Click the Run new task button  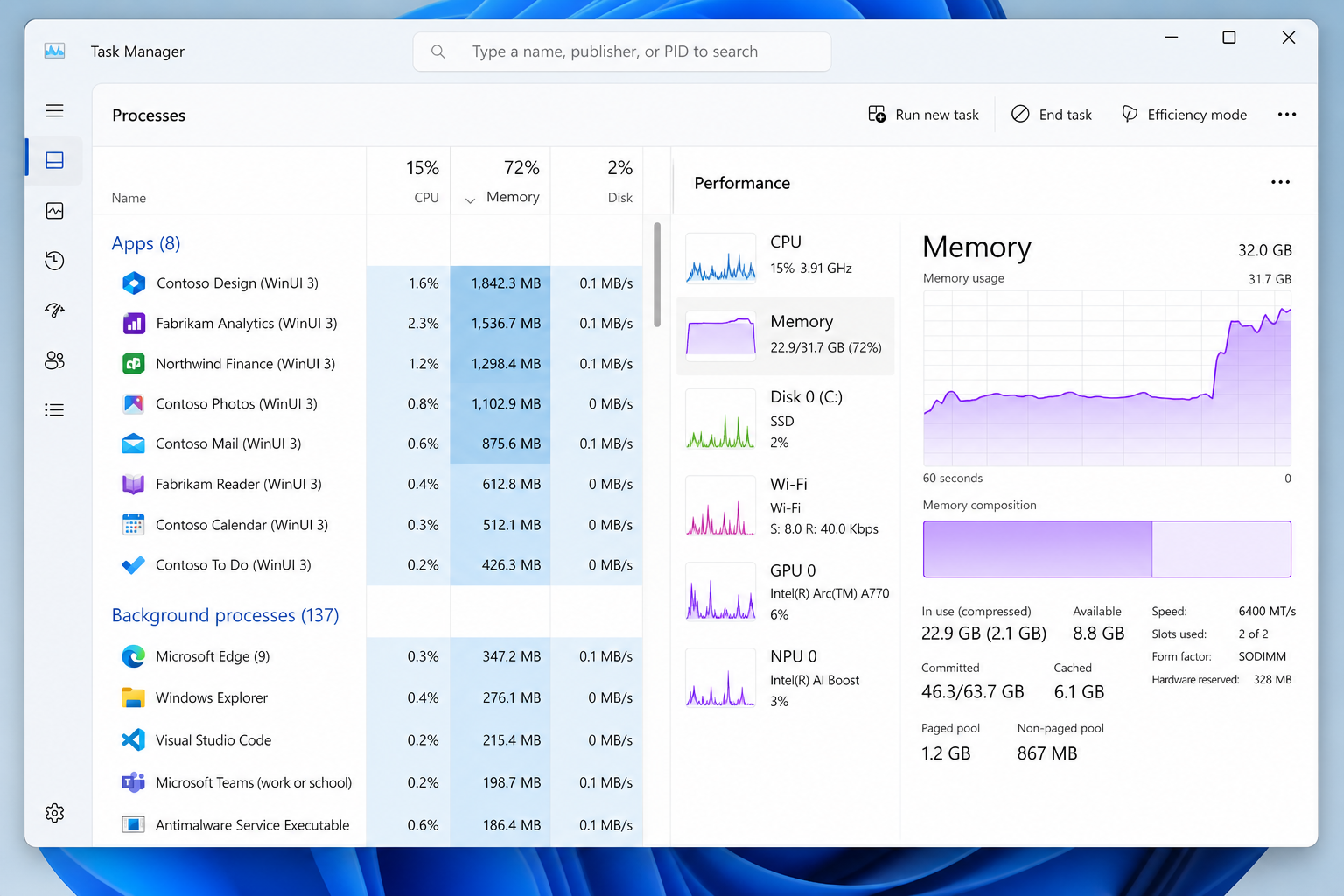point(924,115)
